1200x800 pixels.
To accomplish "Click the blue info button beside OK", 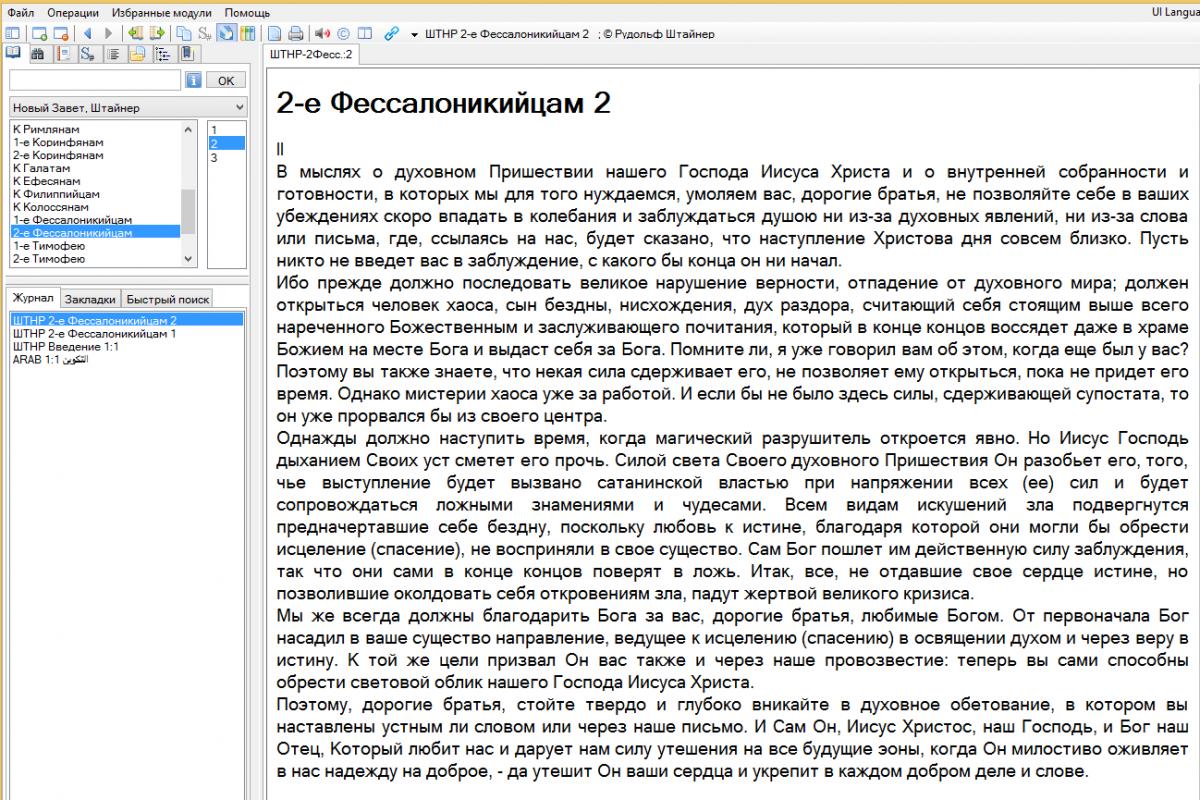I will 195,80.
